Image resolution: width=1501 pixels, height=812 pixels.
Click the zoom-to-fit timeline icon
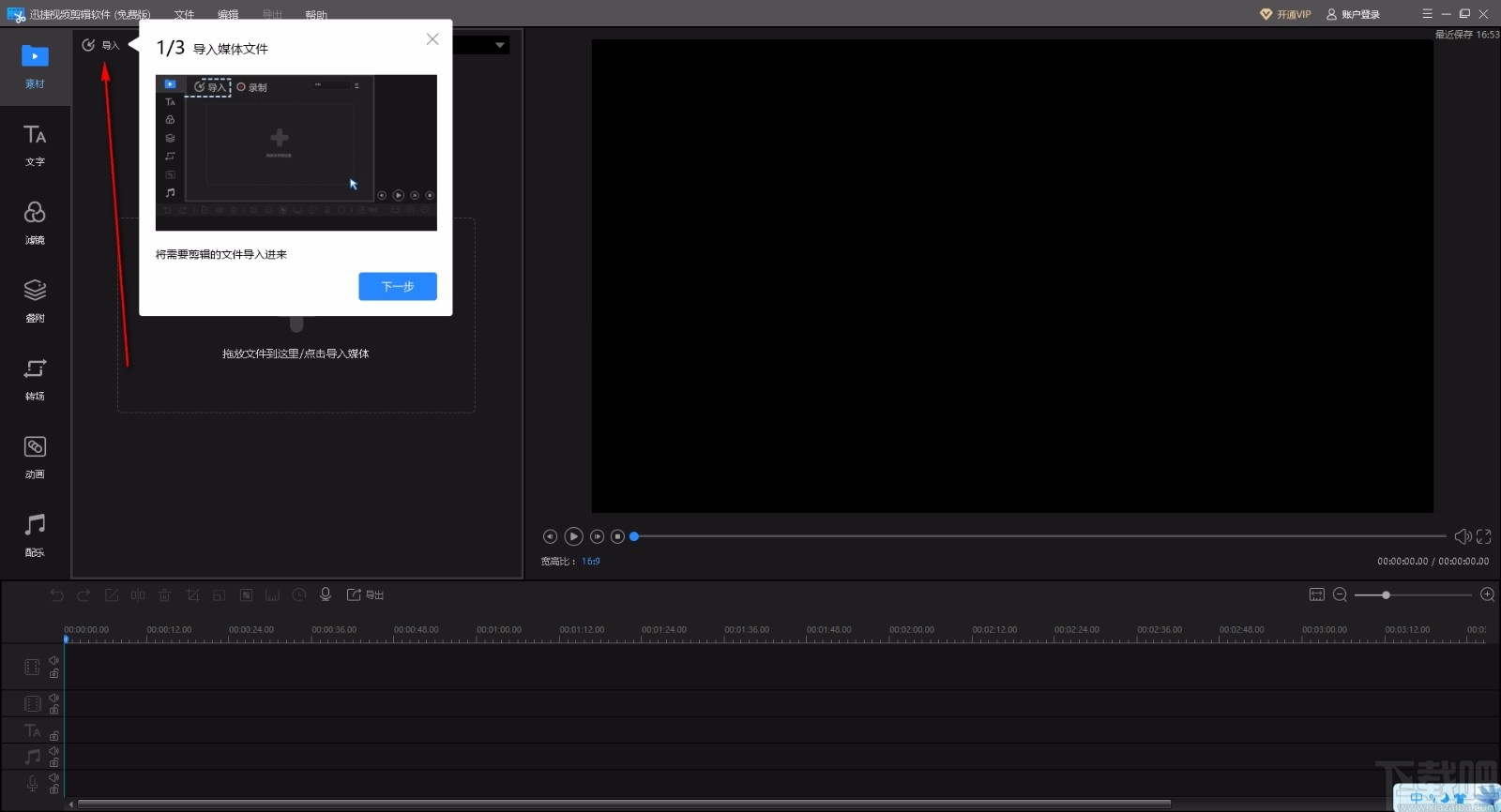1316,594
